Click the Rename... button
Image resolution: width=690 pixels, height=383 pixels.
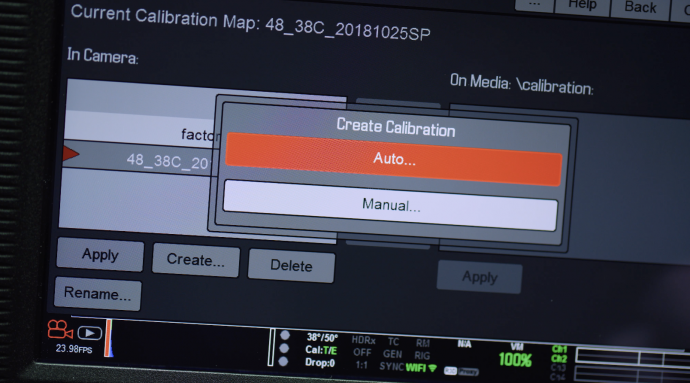point(98,293)
